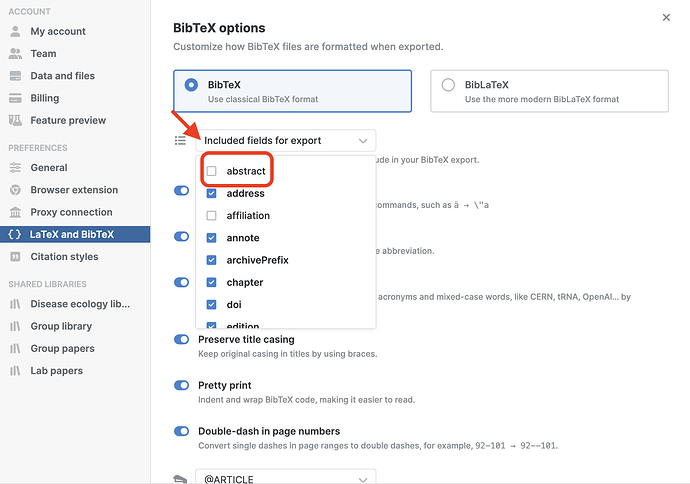
Task: Uncheck the annote field checkbox
Action: pos(212,238)
